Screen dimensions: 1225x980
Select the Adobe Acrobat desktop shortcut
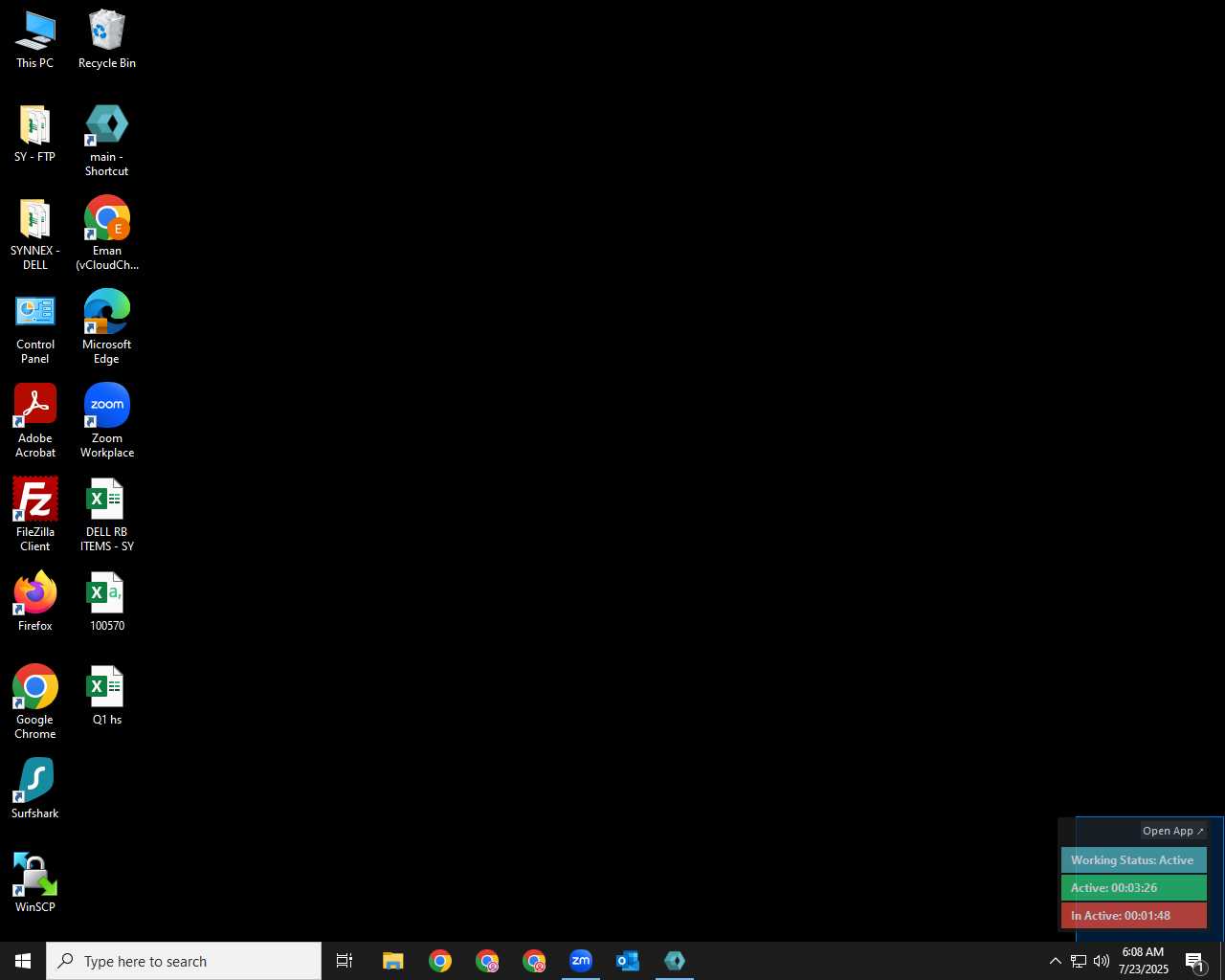coord(35,422)
